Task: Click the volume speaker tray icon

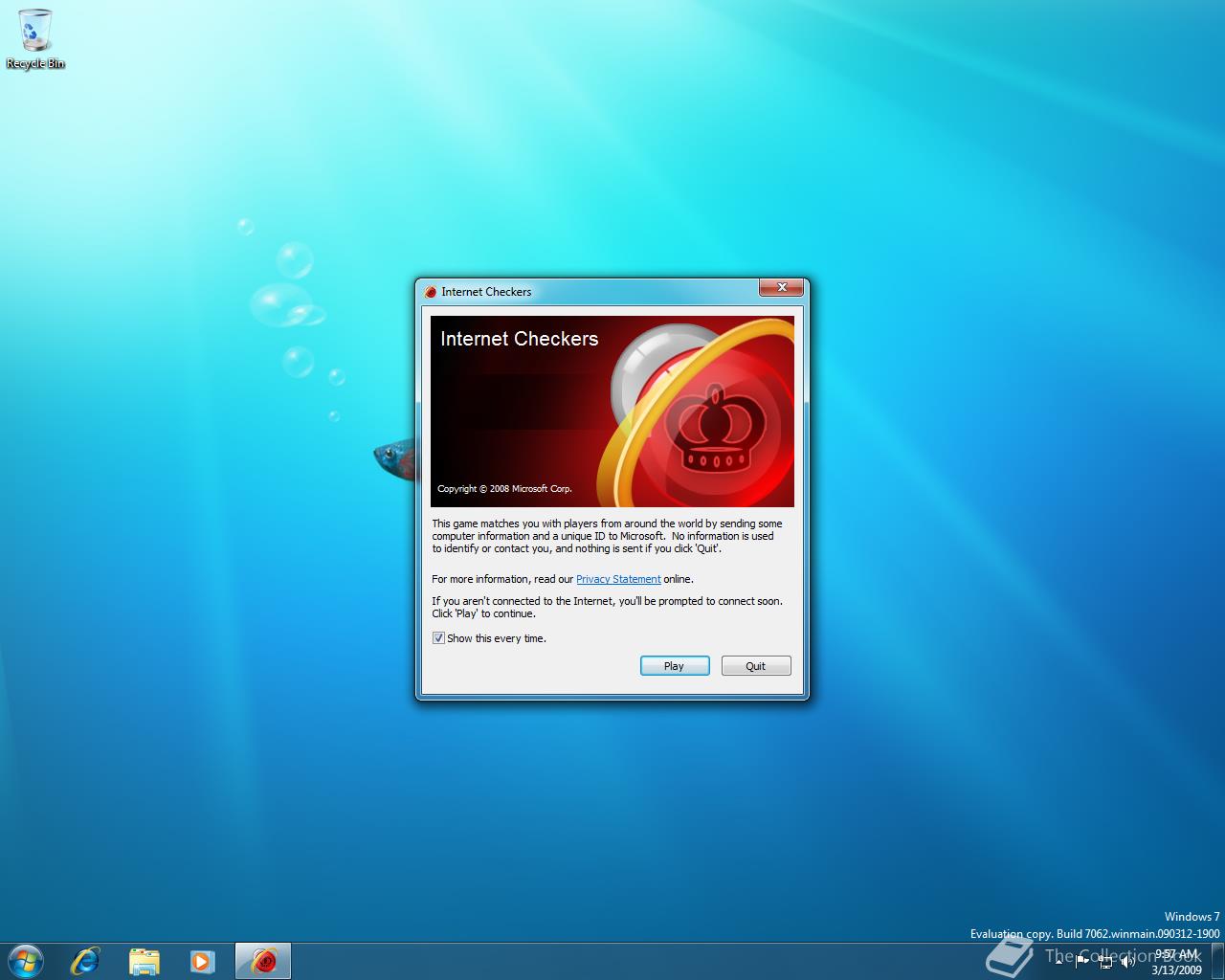Action: (x=1128, y=961)
